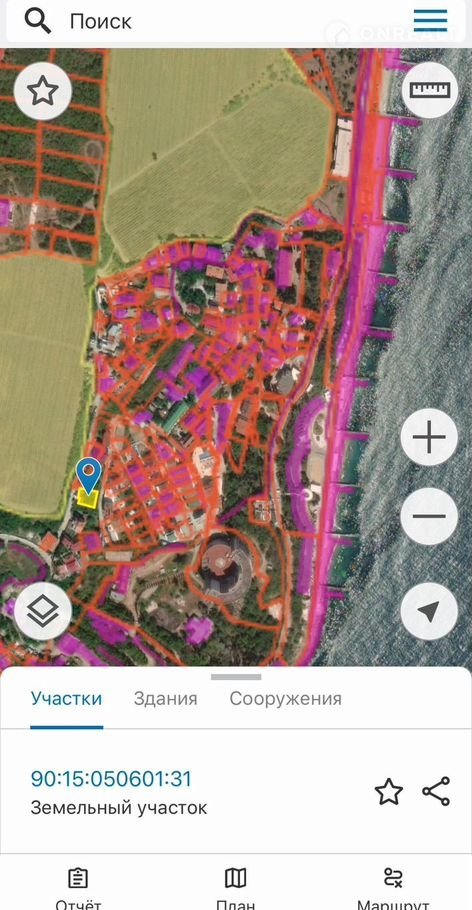Open the hamburger menu icon
Viewport: 472px width, 910px height.
tap(430, 21)
